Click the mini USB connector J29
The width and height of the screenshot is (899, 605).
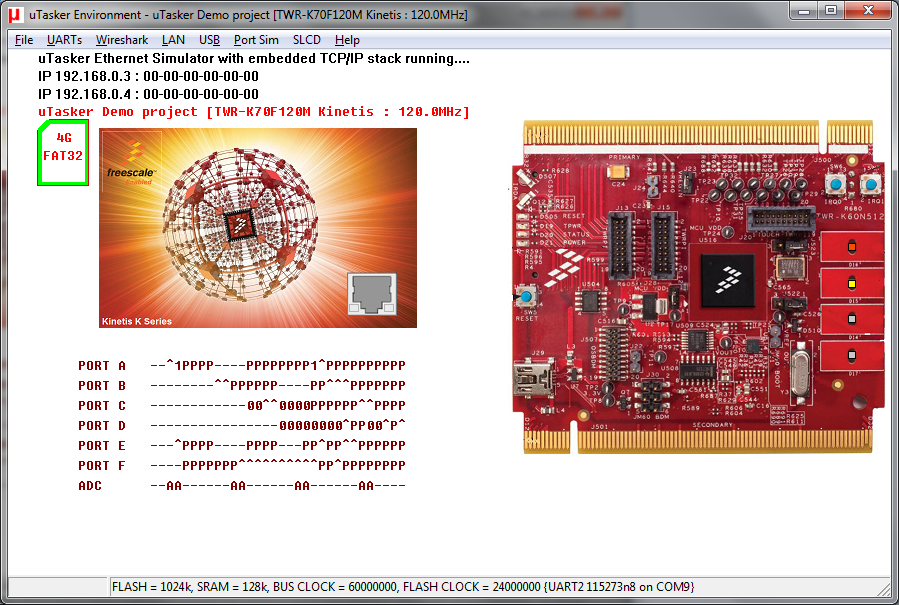pos(534,378)
